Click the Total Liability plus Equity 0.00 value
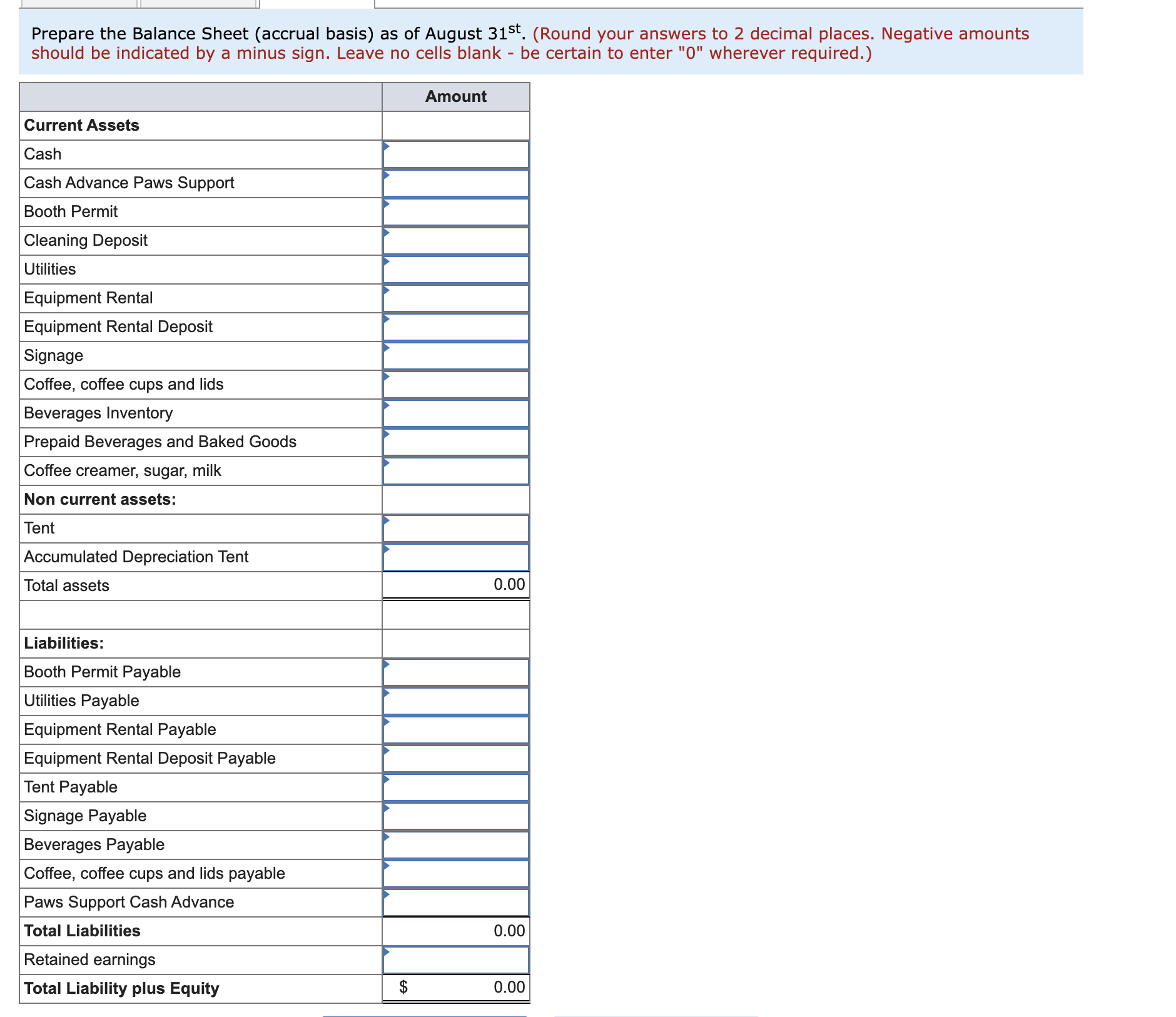 509,988
